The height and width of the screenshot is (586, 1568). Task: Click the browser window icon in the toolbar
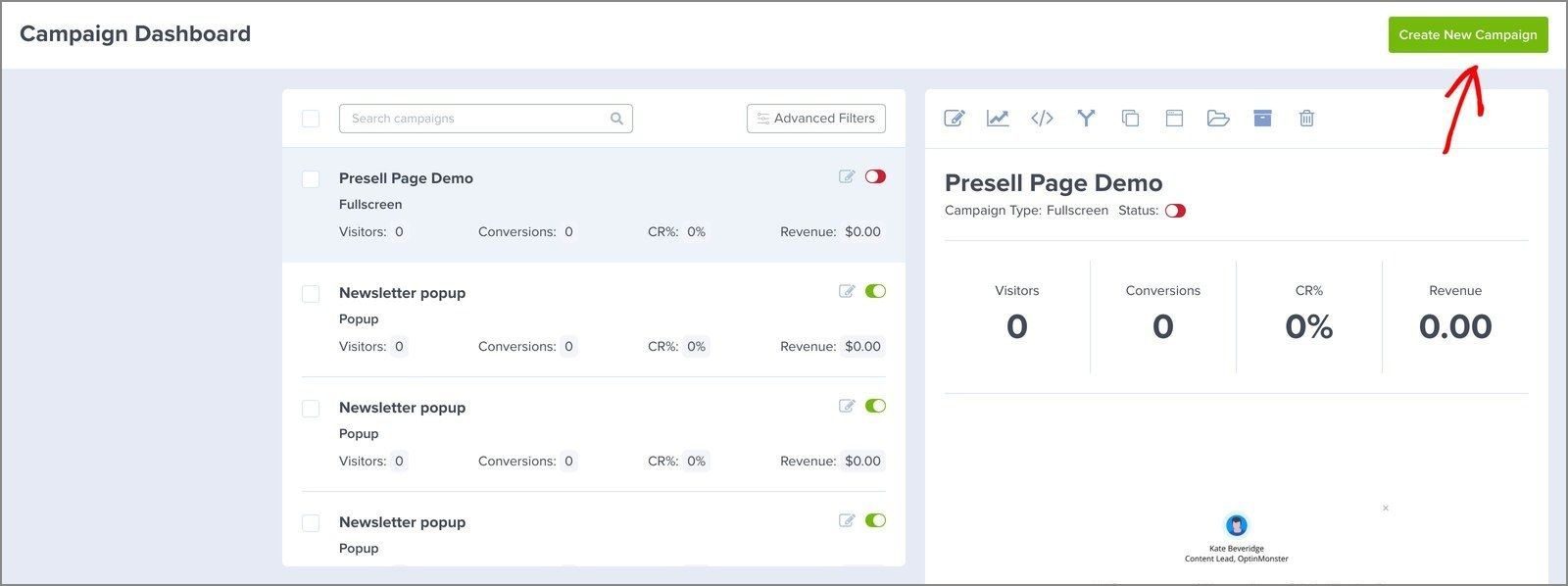pyautogui.click(x=1174, y=119)
